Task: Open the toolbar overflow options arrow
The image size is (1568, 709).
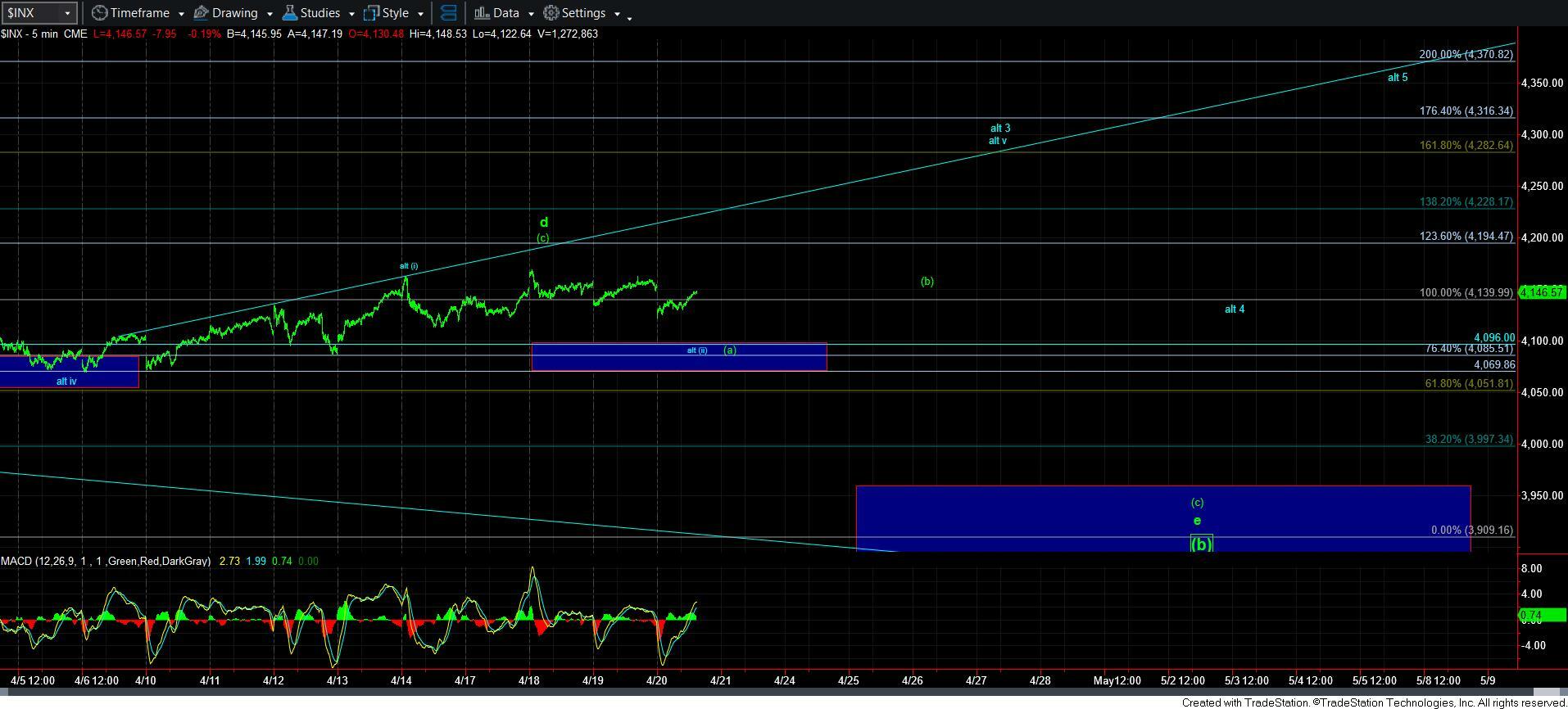Action: click(629, 18)
